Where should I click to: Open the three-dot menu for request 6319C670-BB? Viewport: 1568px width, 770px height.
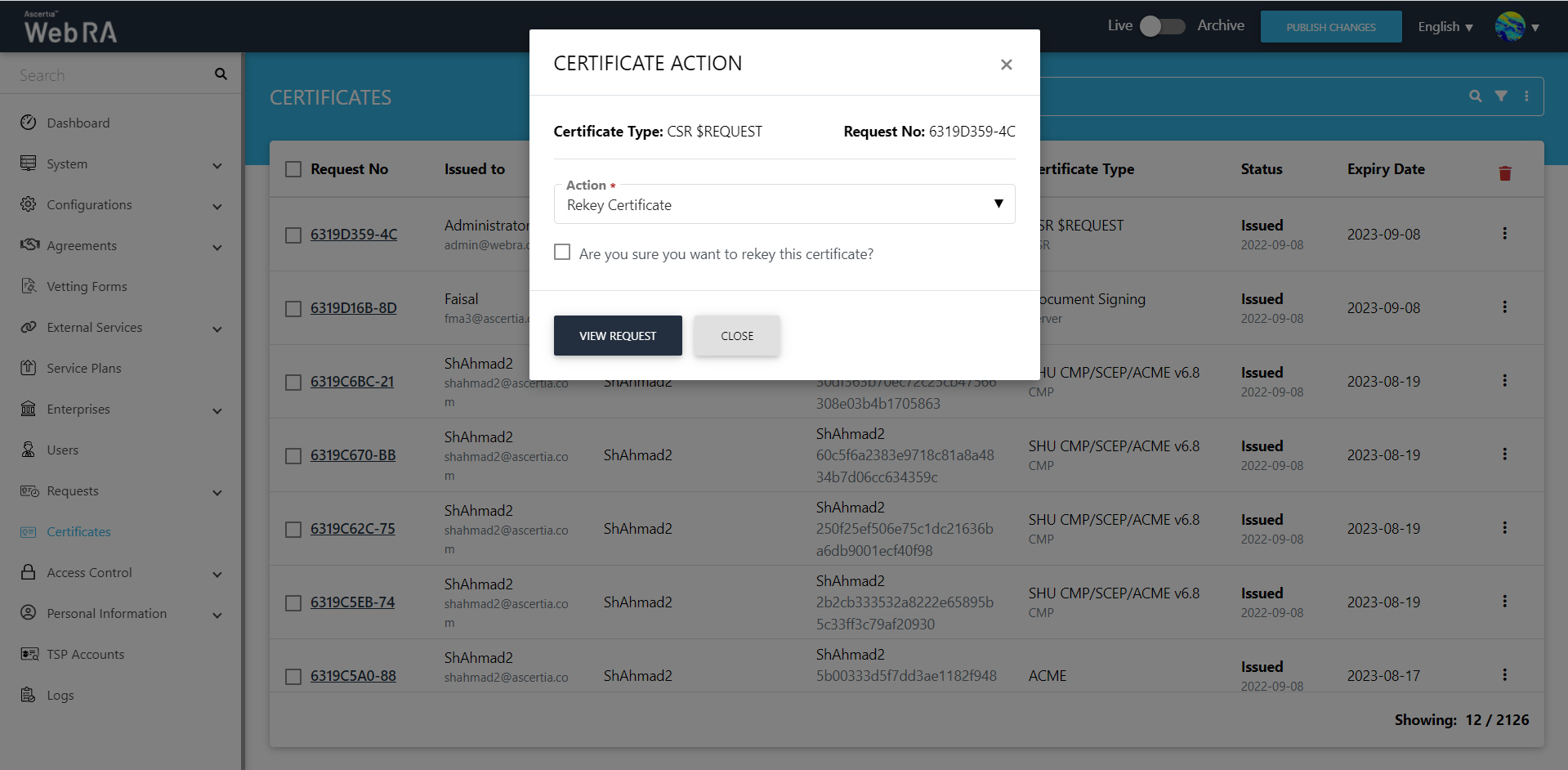click(x=1504, y=454)
